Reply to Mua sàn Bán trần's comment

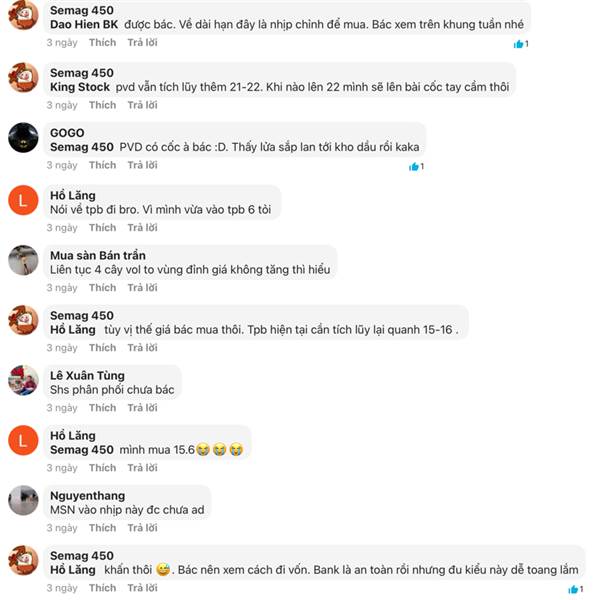[x=142, y=288]
